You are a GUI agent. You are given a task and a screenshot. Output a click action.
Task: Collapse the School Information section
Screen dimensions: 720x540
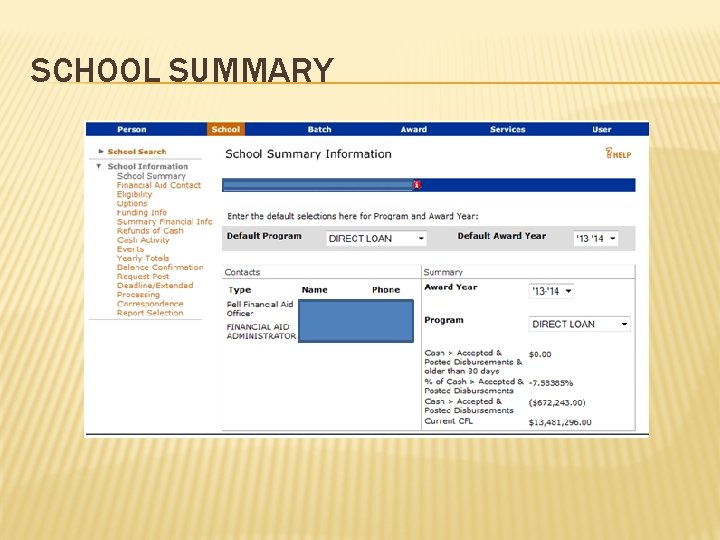[x=98, y=166]
